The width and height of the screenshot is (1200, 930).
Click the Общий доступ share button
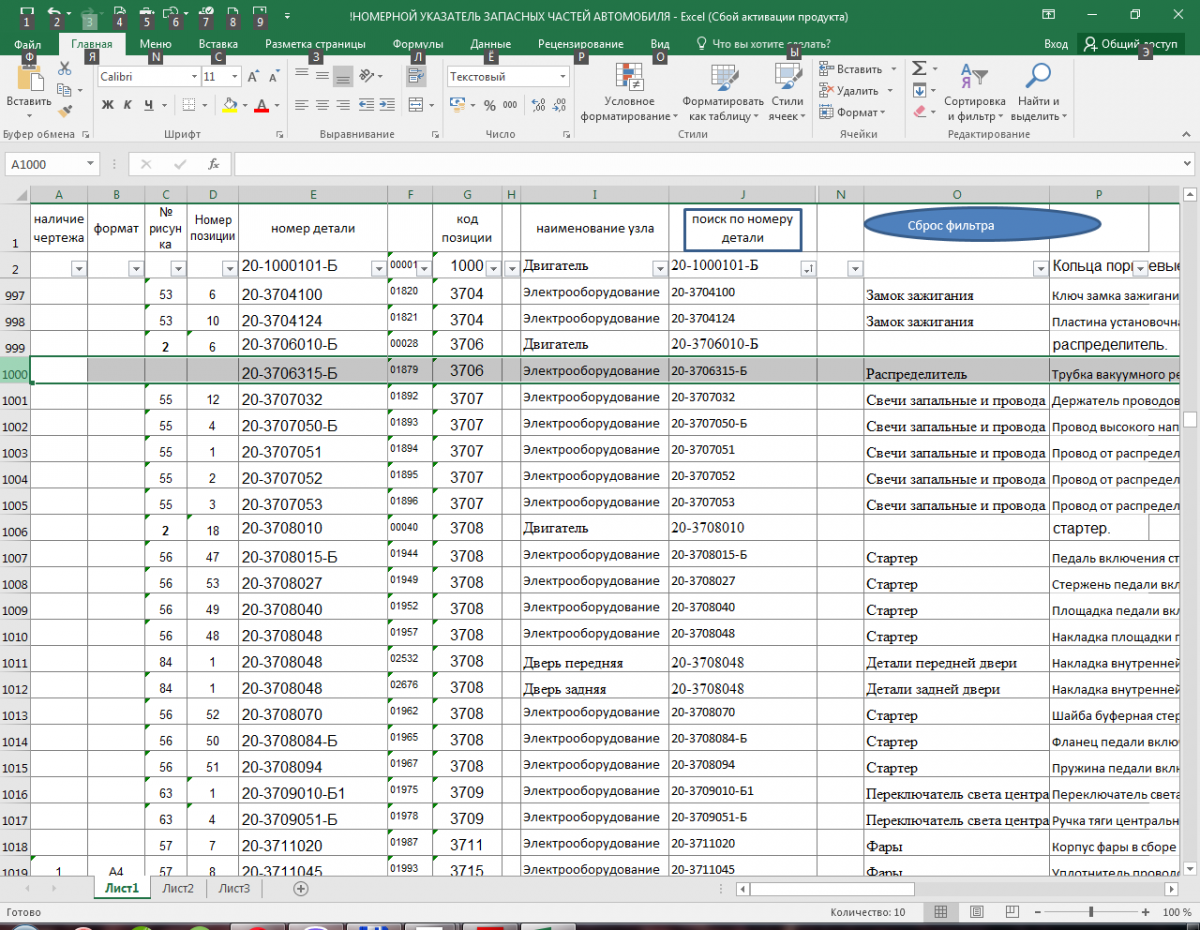pos(1132,44)
